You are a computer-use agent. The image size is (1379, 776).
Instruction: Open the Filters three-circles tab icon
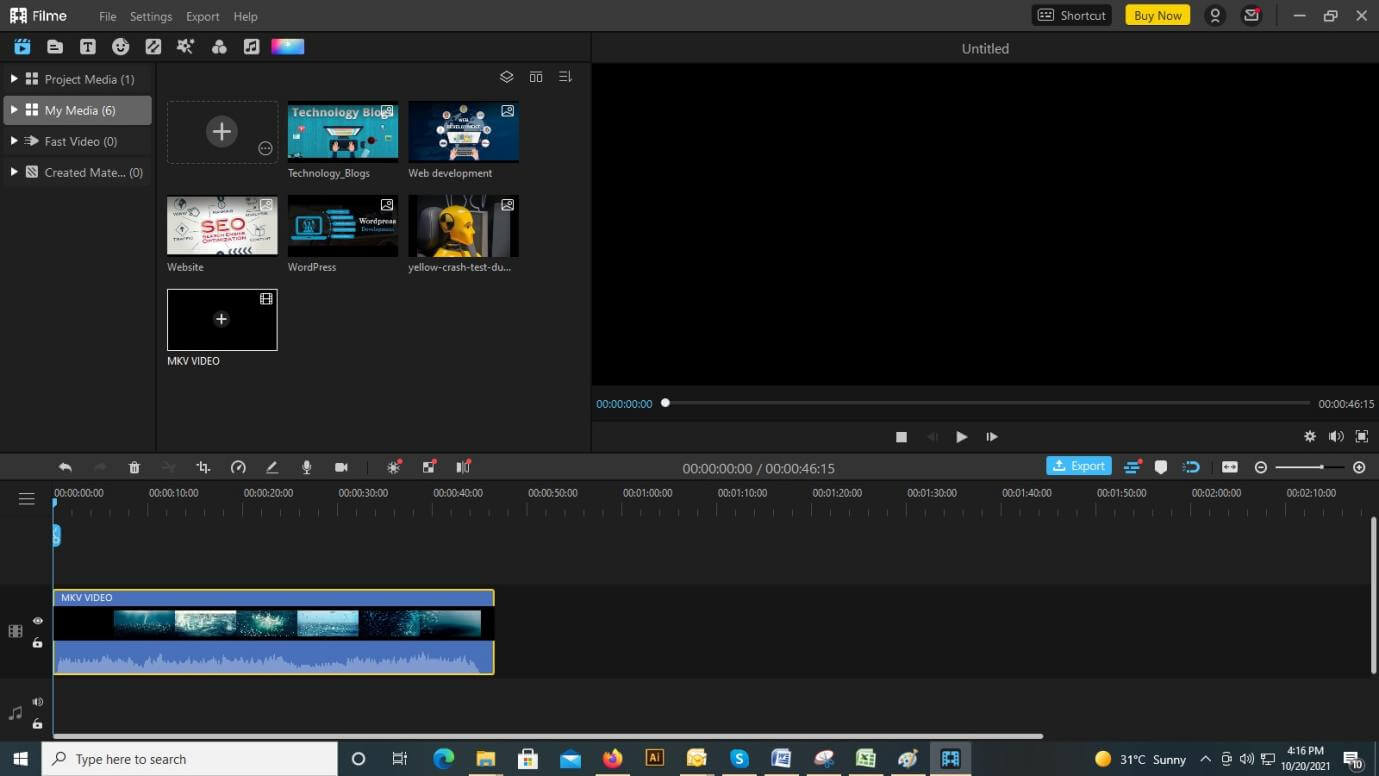tap(219, 46)
